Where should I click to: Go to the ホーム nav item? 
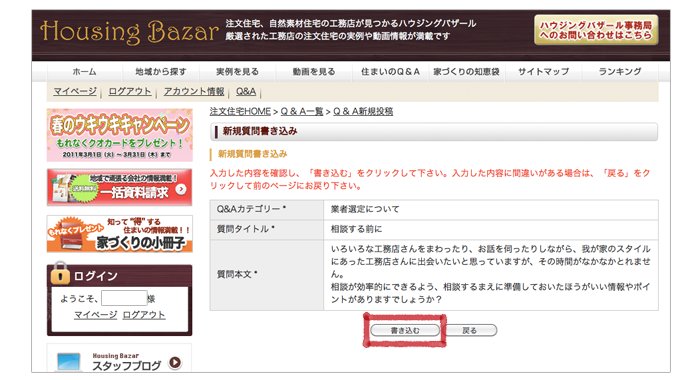(84, 71)
